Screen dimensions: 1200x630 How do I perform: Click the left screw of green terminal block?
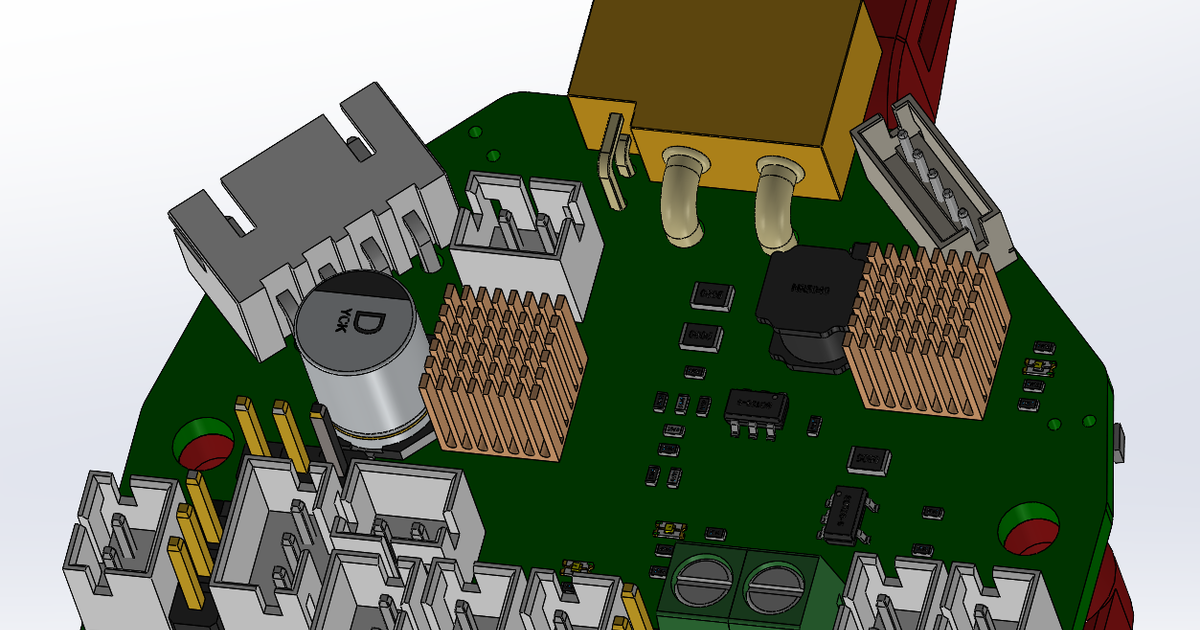[x=707, y=582]
